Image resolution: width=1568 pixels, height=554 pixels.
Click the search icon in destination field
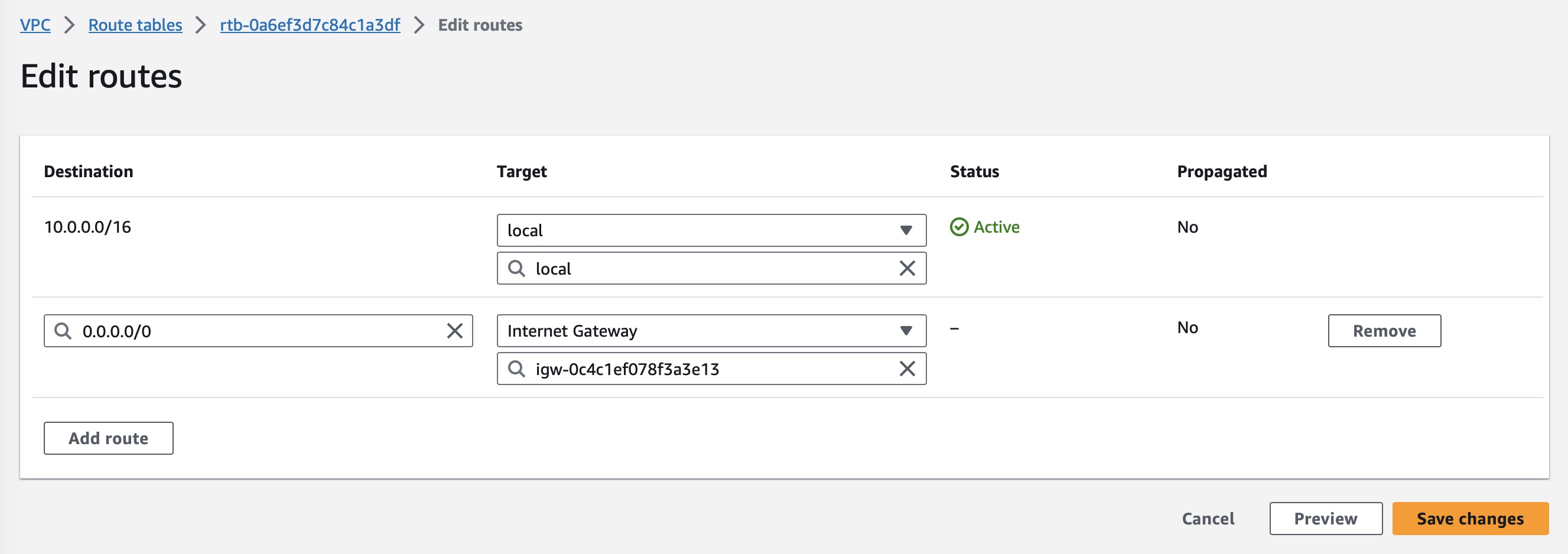pyautogui.click(x=63, y=331)
